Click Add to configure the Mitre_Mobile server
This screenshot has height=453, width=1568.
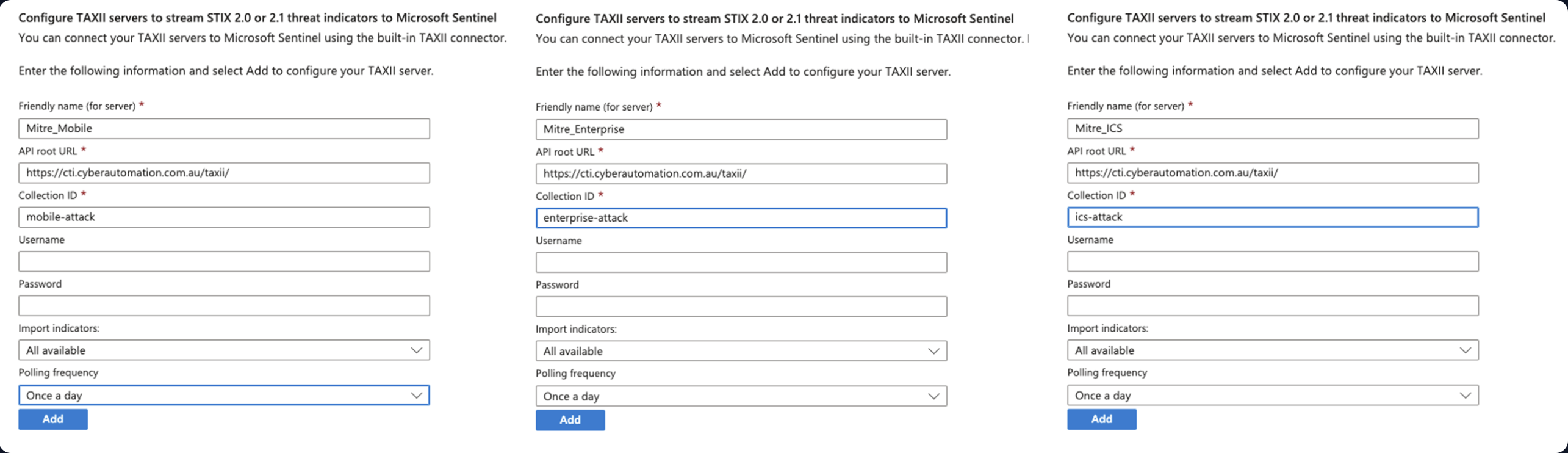coord(53,419)
